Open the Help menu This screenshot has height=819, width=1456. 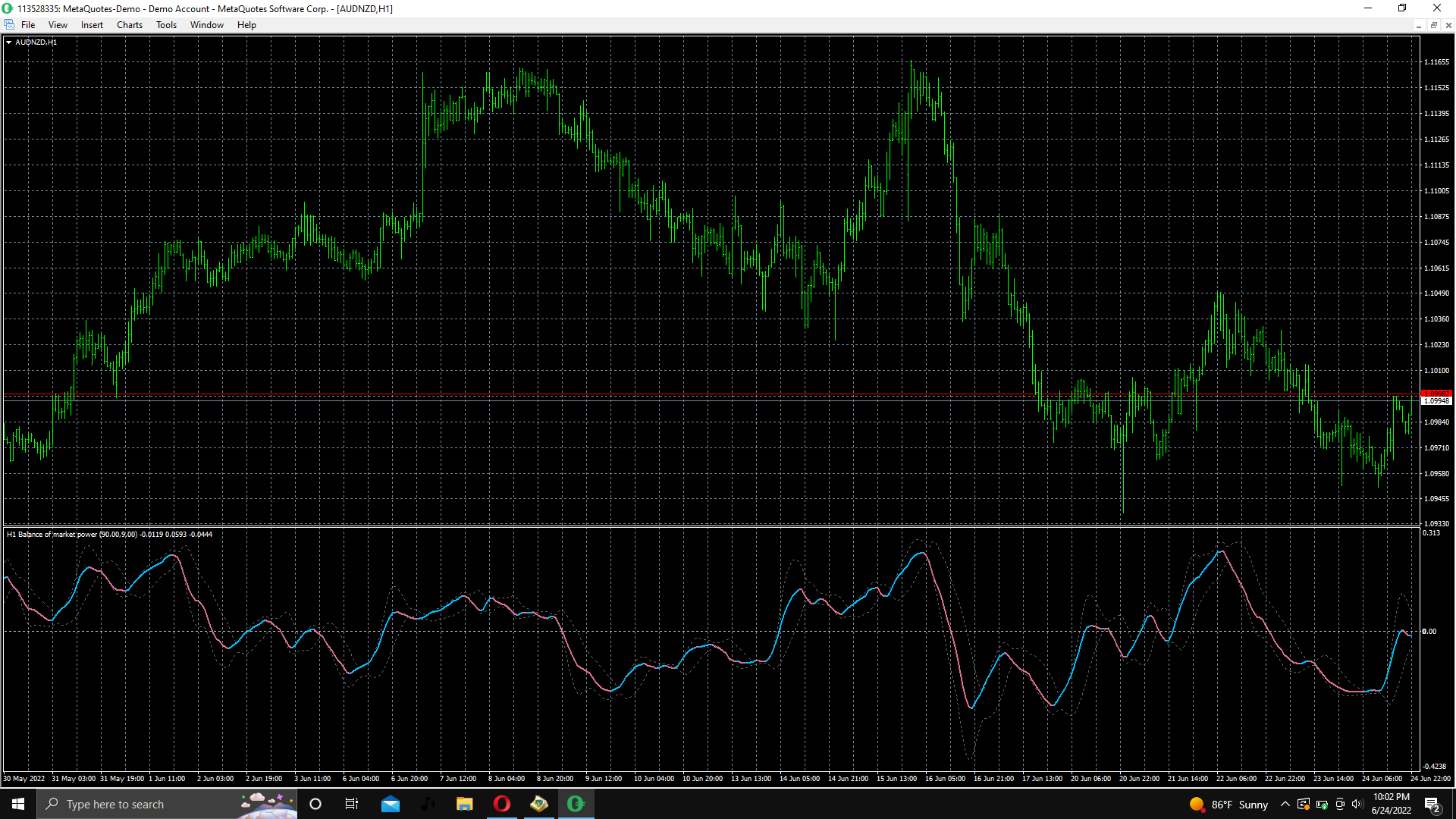pyautogui.click(x=246, y=25)
